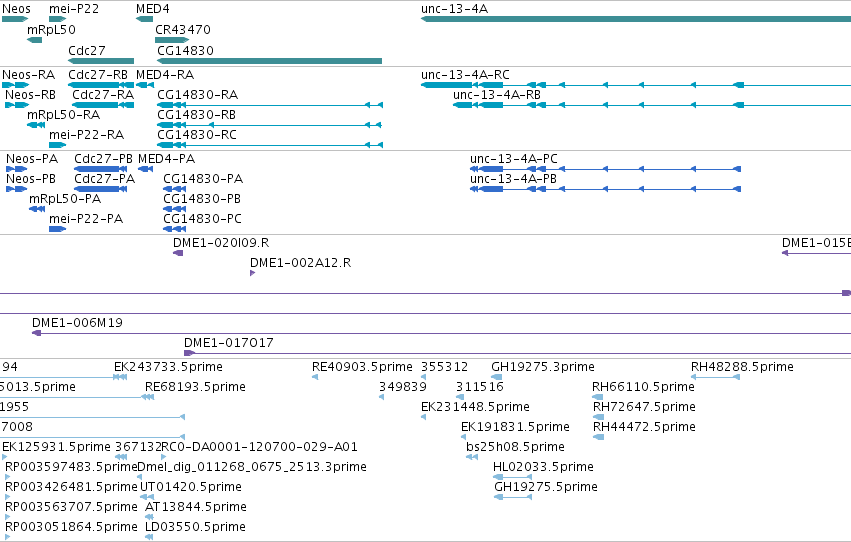Viewport: 851px width, 542px height.
Task: Click the HL02033.5prime EST glyph
Action: click(x=512, y=477)
